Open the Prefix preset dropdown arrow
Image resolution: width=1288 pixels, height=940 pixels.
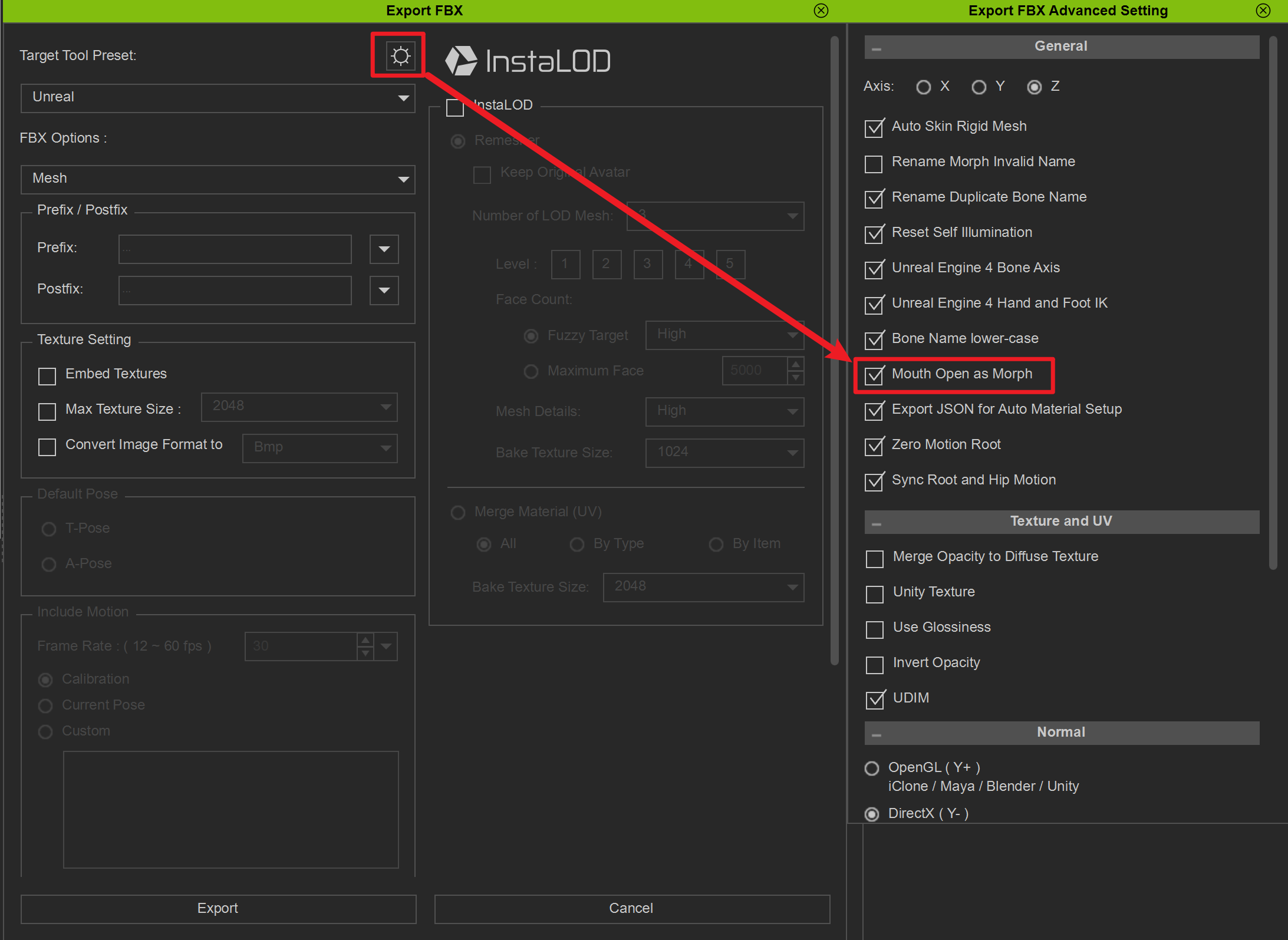tap(384, 249)
